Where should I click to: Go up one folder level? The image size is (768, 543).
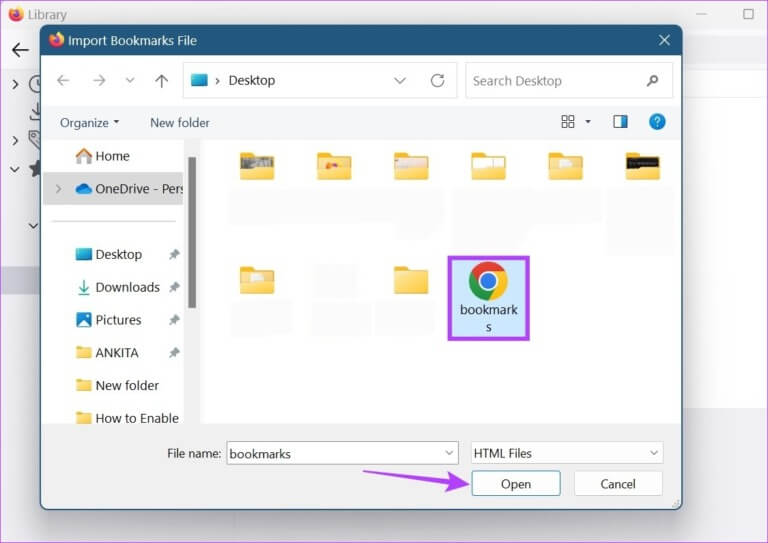pos(162,80)
